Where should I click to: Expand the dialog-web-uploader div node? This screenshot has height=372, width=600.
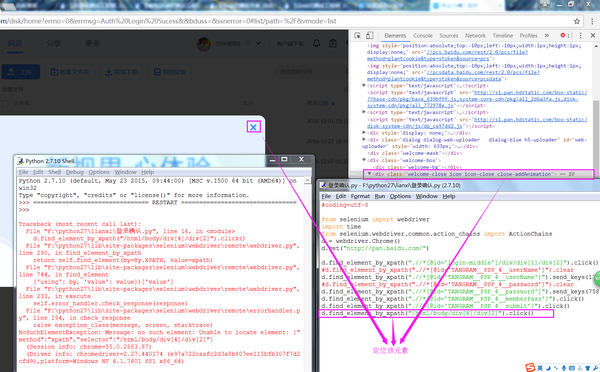364,139
